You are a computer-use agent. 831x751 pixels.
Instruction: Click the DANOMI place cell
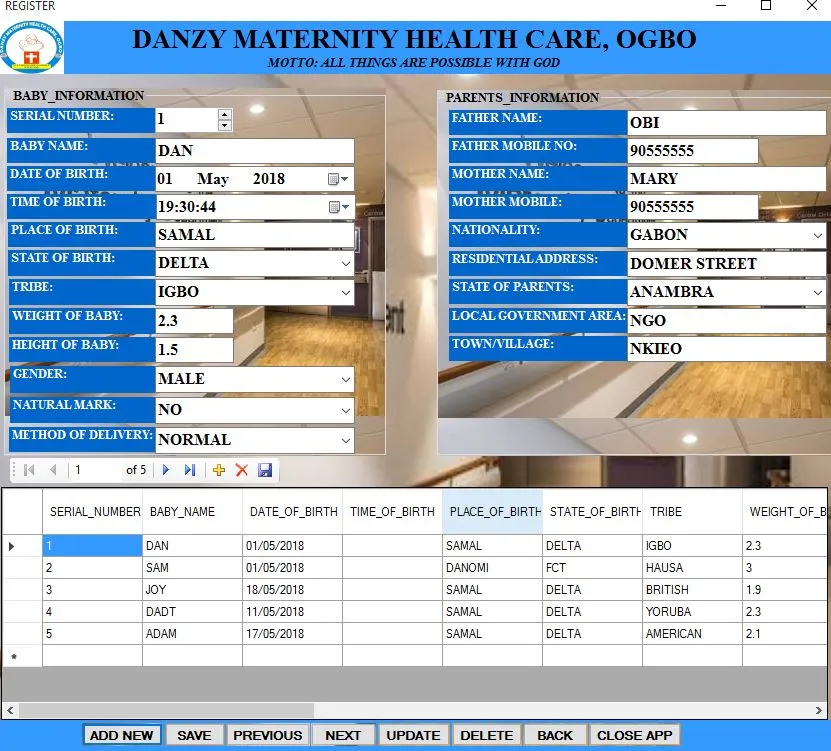492,568
